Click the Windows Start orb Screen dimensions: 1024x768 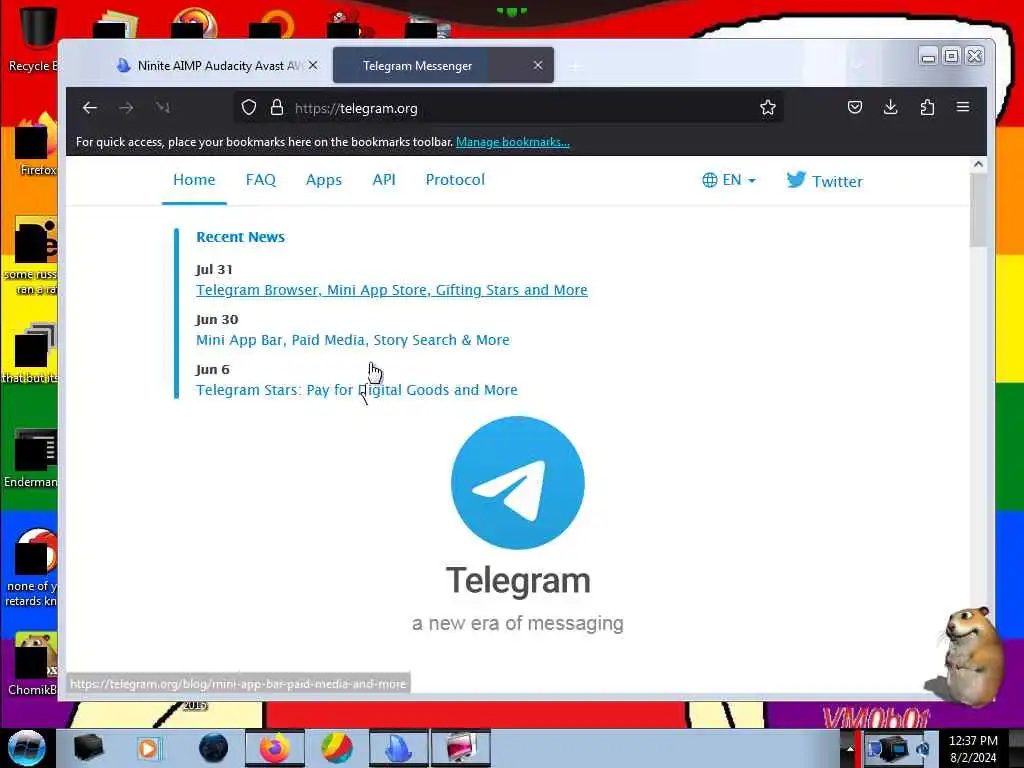tap(27, 748)
